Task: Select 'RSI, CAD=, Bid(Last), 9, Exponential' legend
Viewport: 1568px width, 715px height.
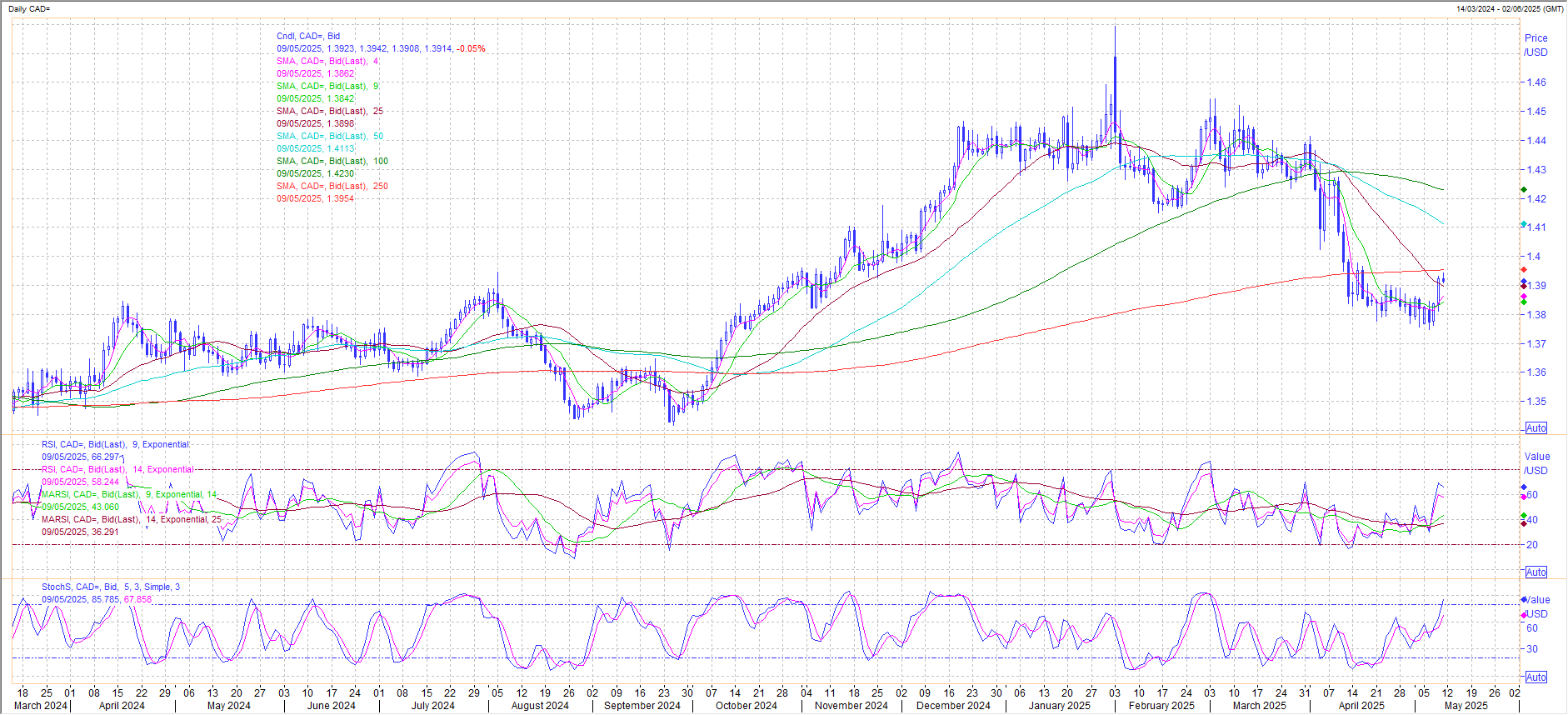Action: tap(116, 444)
